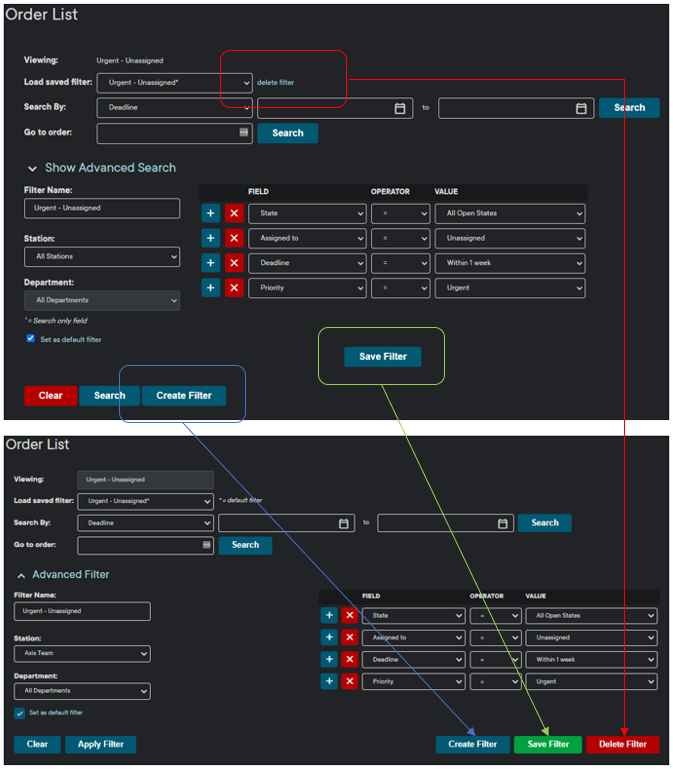Image resolution: width=673 pixels, height=769 pixels.
Task: Click the greyed Viewing field showing Urgent - Unassigned
Action: (146, 480)
